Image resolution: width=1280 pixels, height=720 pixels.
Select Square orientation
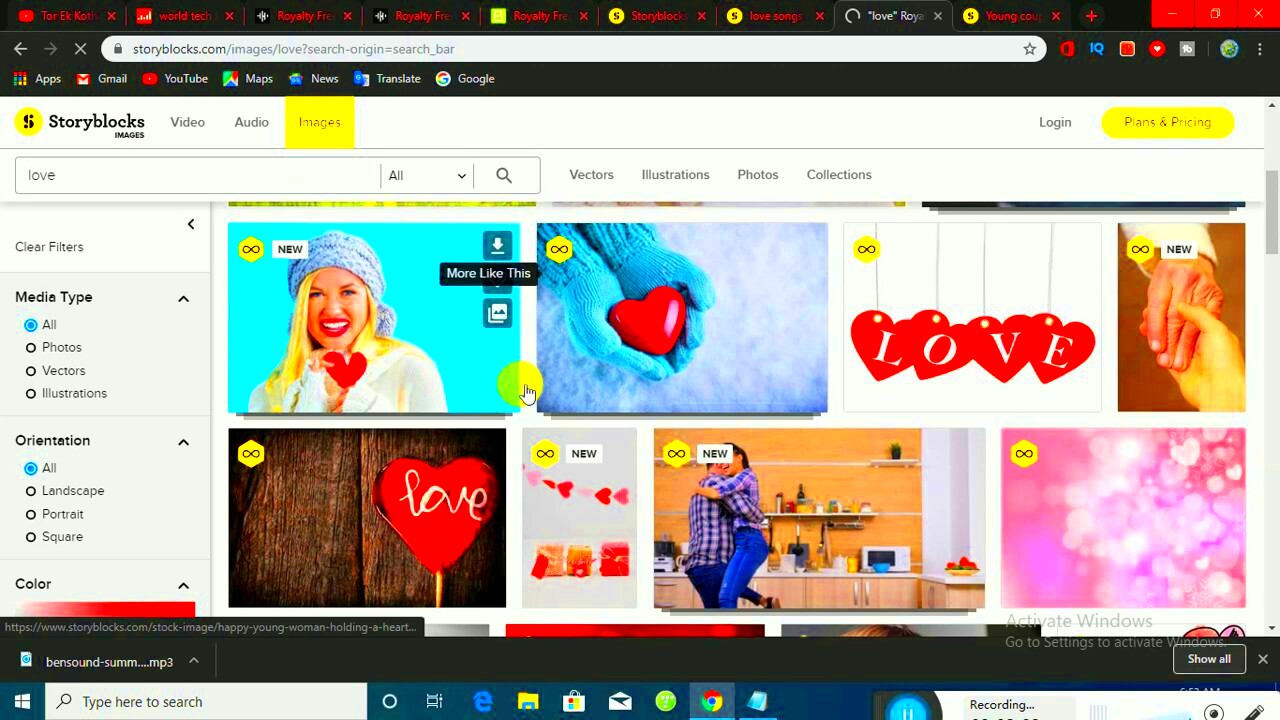(31, 537)
